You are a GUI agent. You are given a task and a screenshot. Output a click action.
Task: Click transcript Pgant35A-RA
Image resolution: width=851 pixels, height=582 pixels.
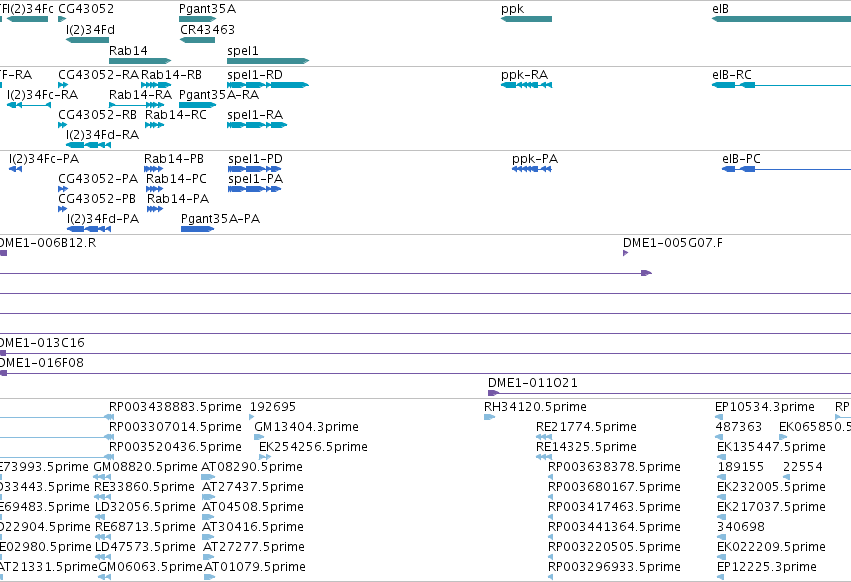[198, 105]
